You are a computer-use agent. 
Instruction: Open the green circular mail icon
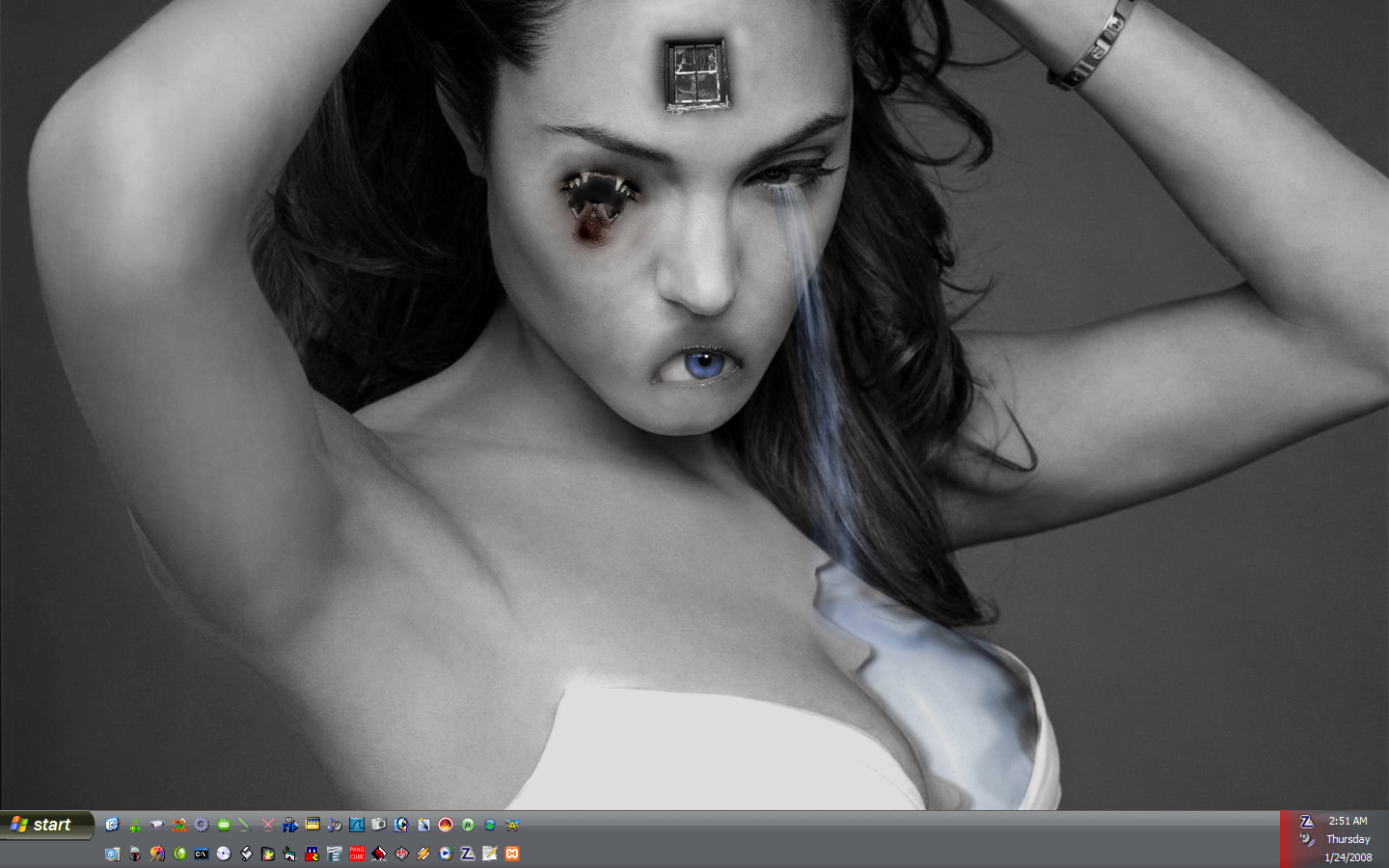pyautogui.click(x=223, y=825)
